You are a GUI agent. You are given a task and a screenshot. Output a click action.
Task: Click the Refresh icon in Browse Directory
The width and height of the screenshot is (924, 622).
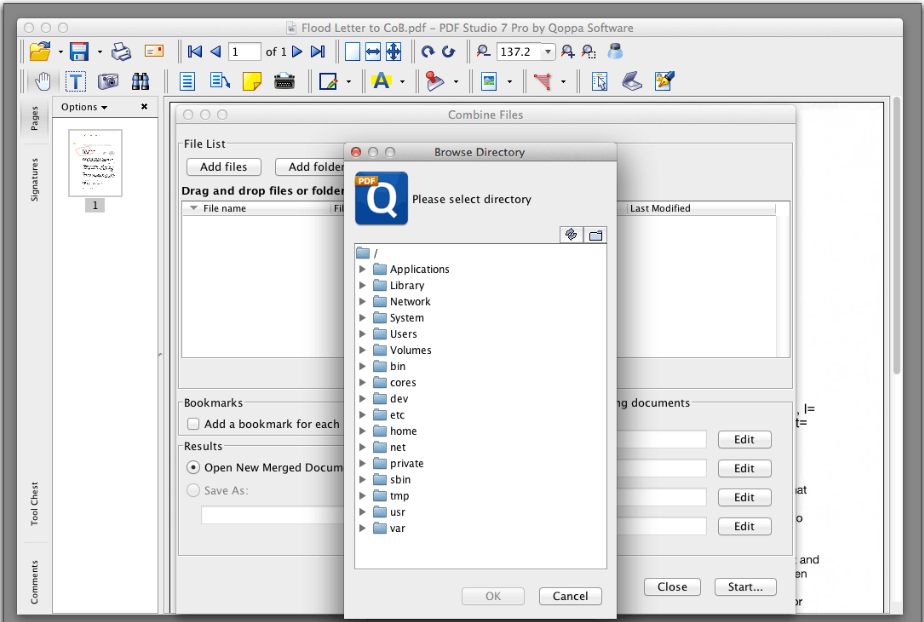571,235
